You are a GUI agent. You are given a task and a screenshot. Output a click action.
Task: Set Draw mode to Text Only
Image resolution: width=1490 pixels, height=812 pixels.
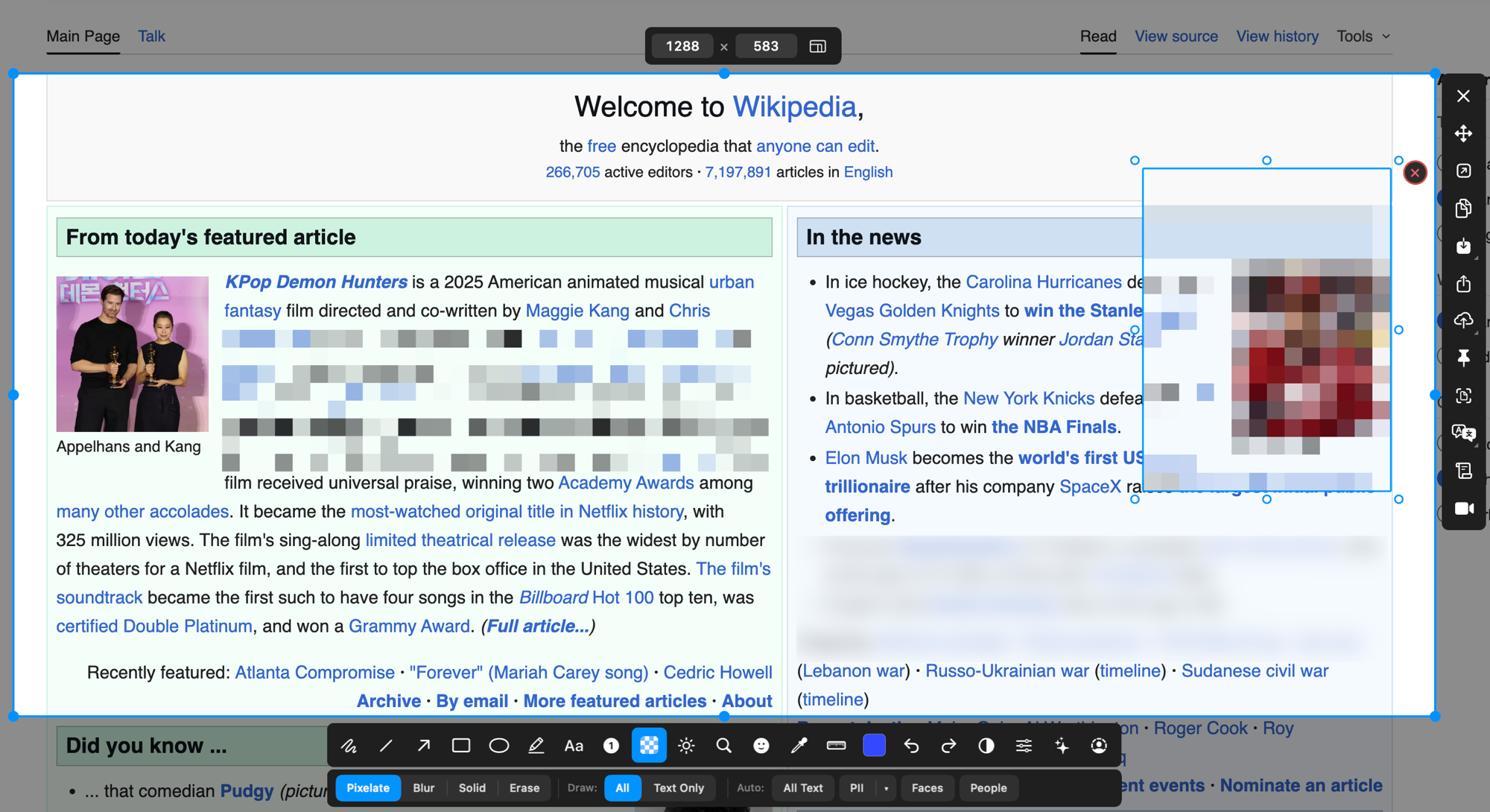tap(679, 787)
